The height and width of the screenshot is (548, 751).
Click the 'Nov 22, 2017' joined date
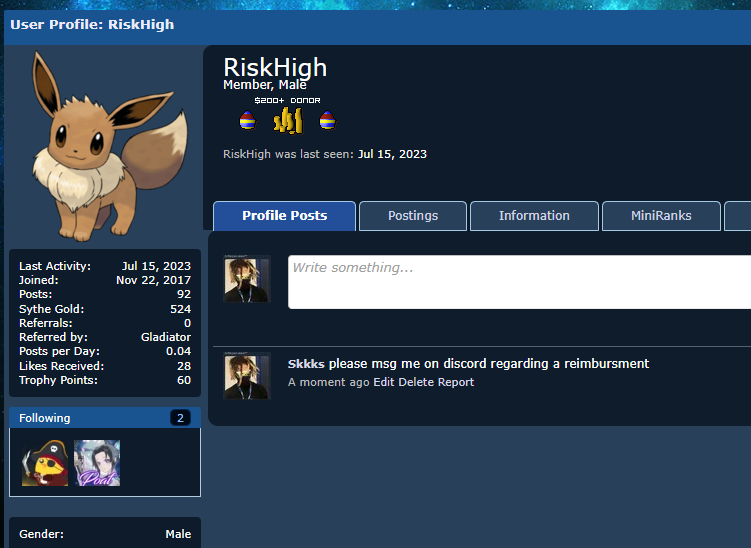coord(153,280)
